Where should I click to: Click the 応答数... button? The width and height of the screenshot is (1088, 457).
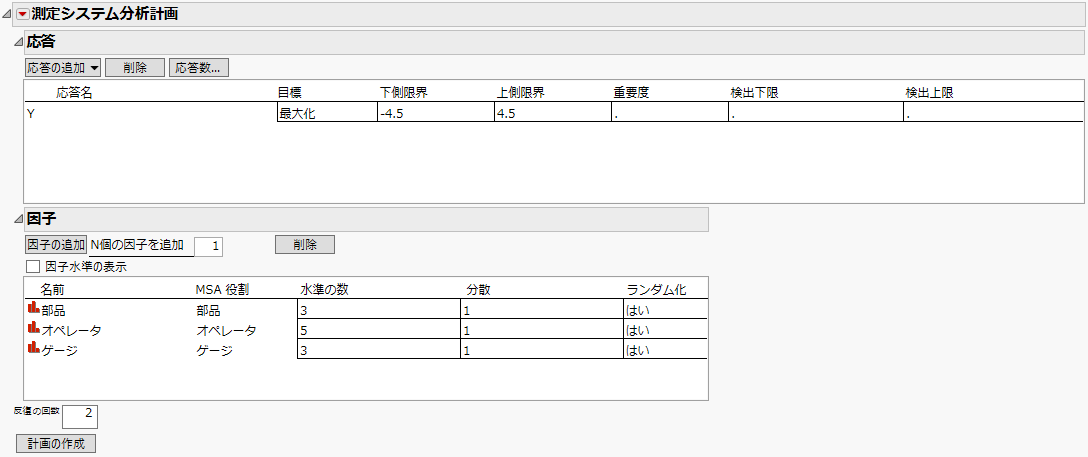click(x=198, y=67)
